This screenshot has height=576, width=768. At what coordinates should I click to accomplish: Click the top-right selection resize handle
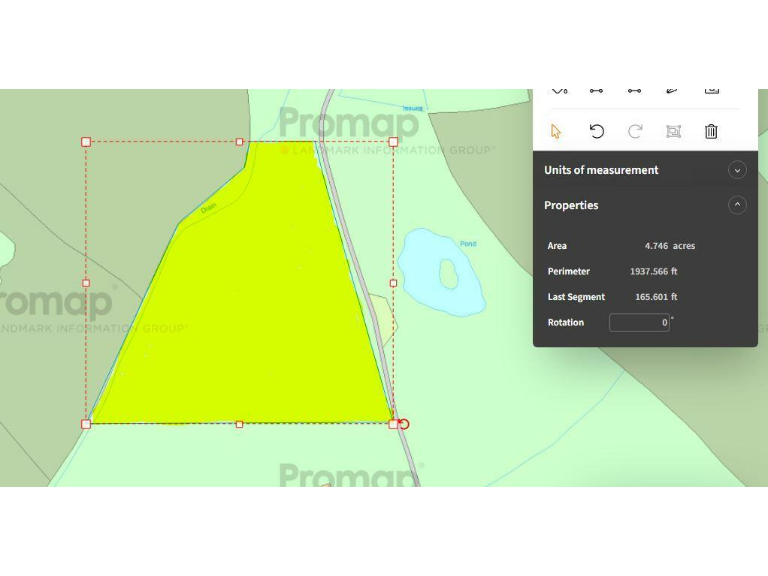[393, 142]
